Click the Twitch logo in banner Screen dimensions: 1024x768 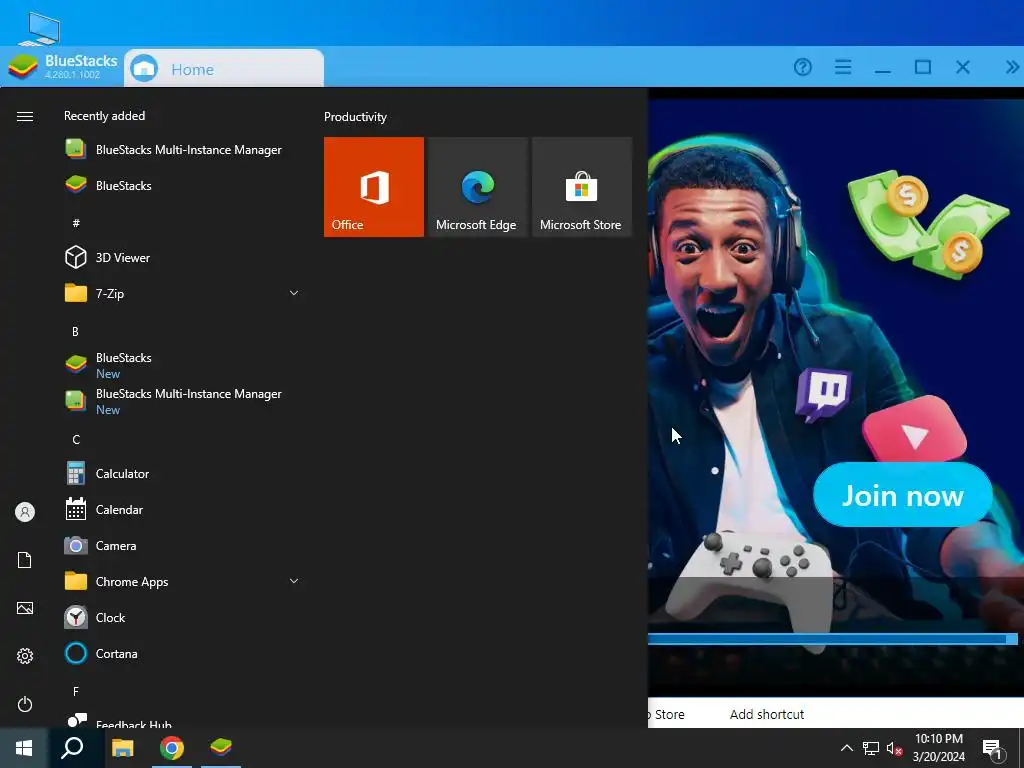[824, 395]
